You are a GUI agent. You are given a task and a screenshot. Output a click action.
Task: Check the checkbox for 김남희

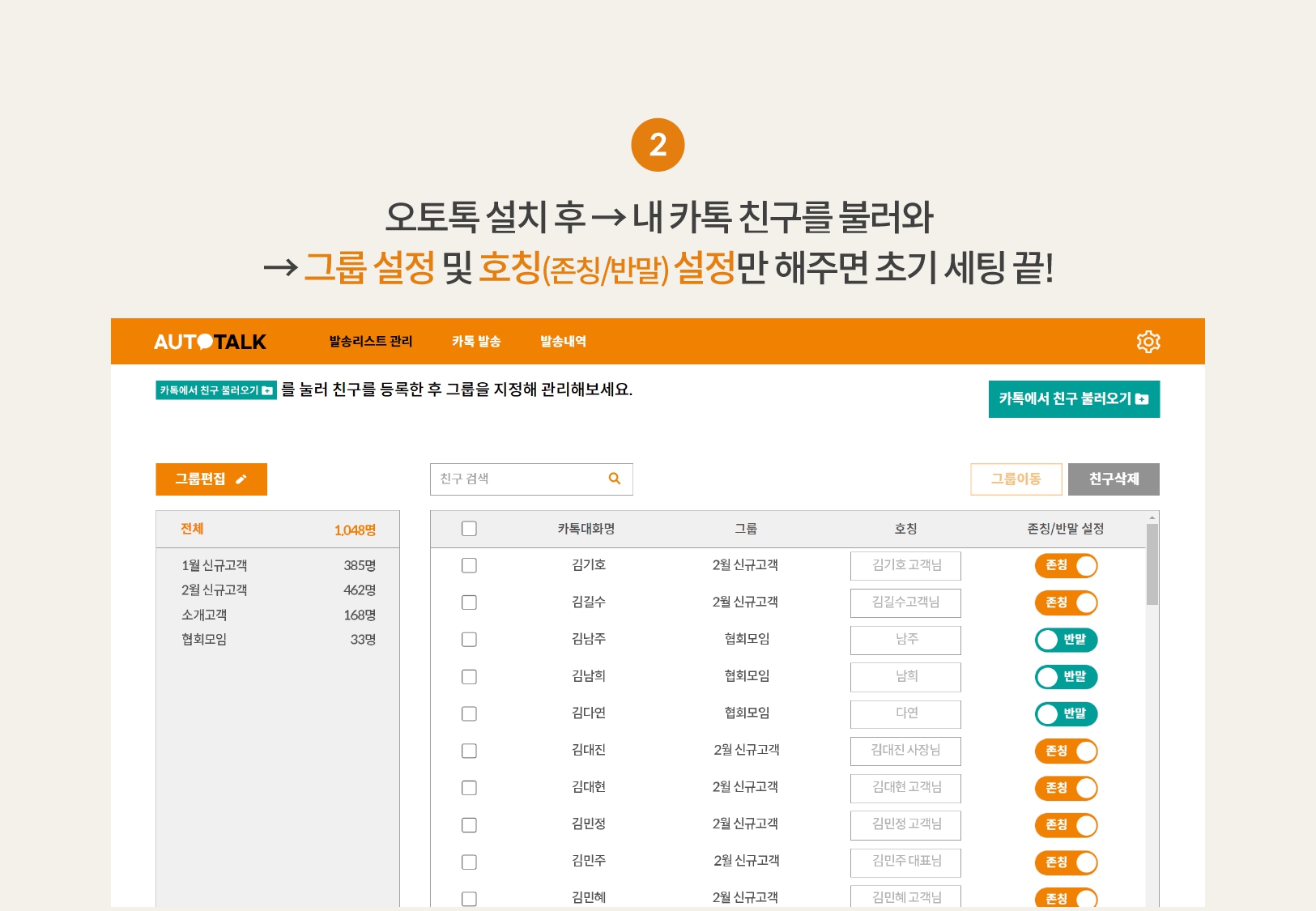[x=469, y=677]
